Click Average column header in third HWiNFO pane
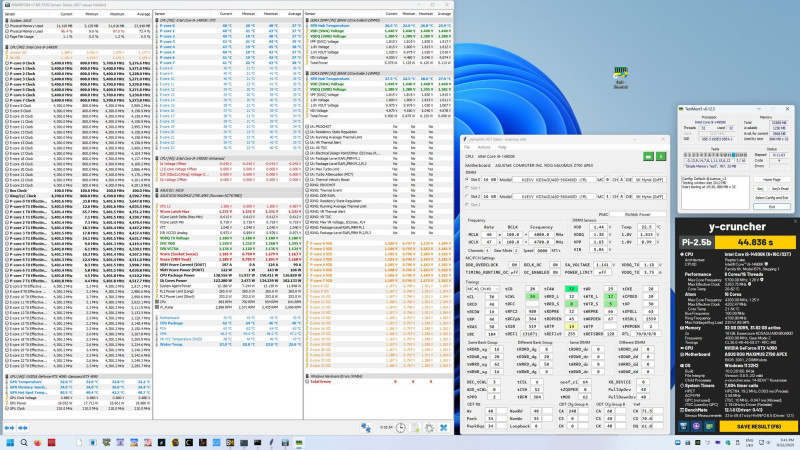This screenshot has width=800, height=450. tap(444, 14)
